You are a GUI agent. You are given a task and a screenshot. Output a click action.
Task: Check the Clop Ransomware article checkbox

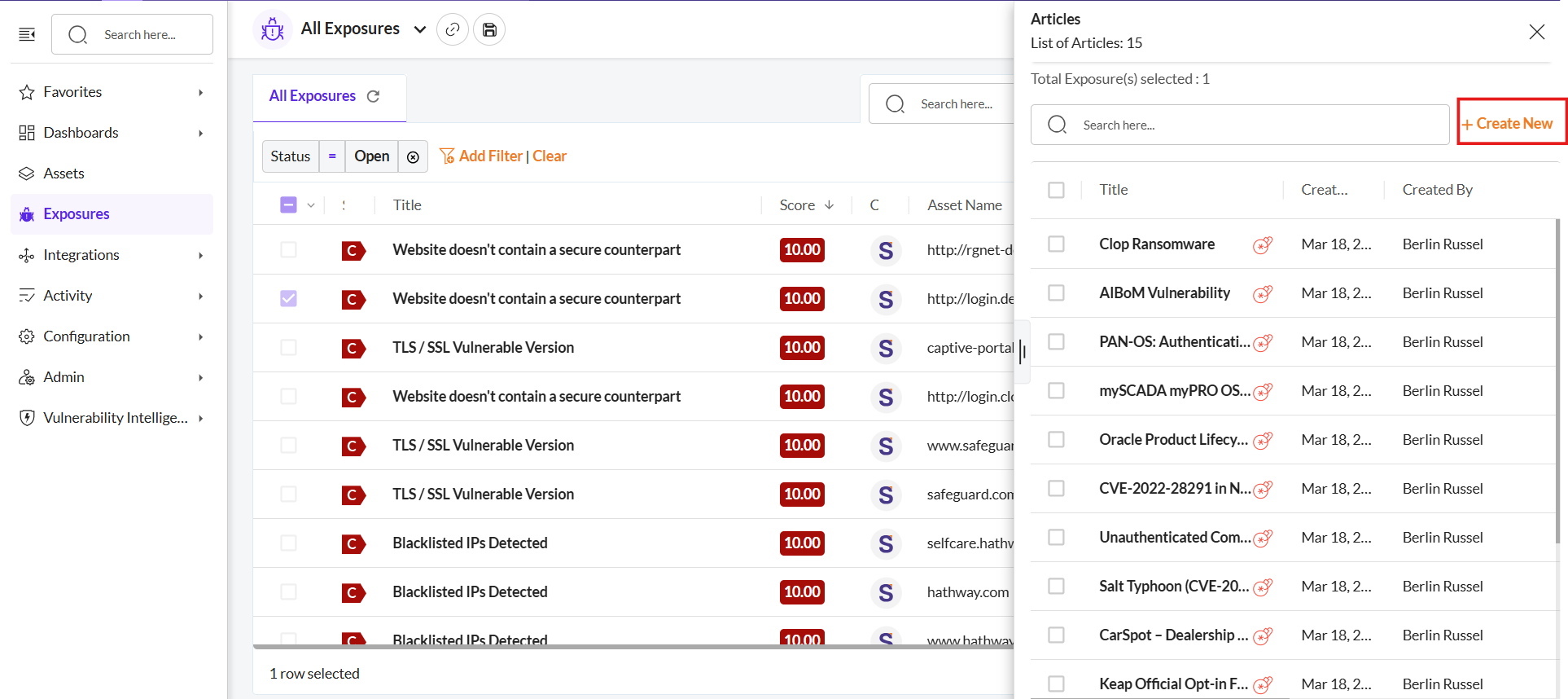[1056, 244]
